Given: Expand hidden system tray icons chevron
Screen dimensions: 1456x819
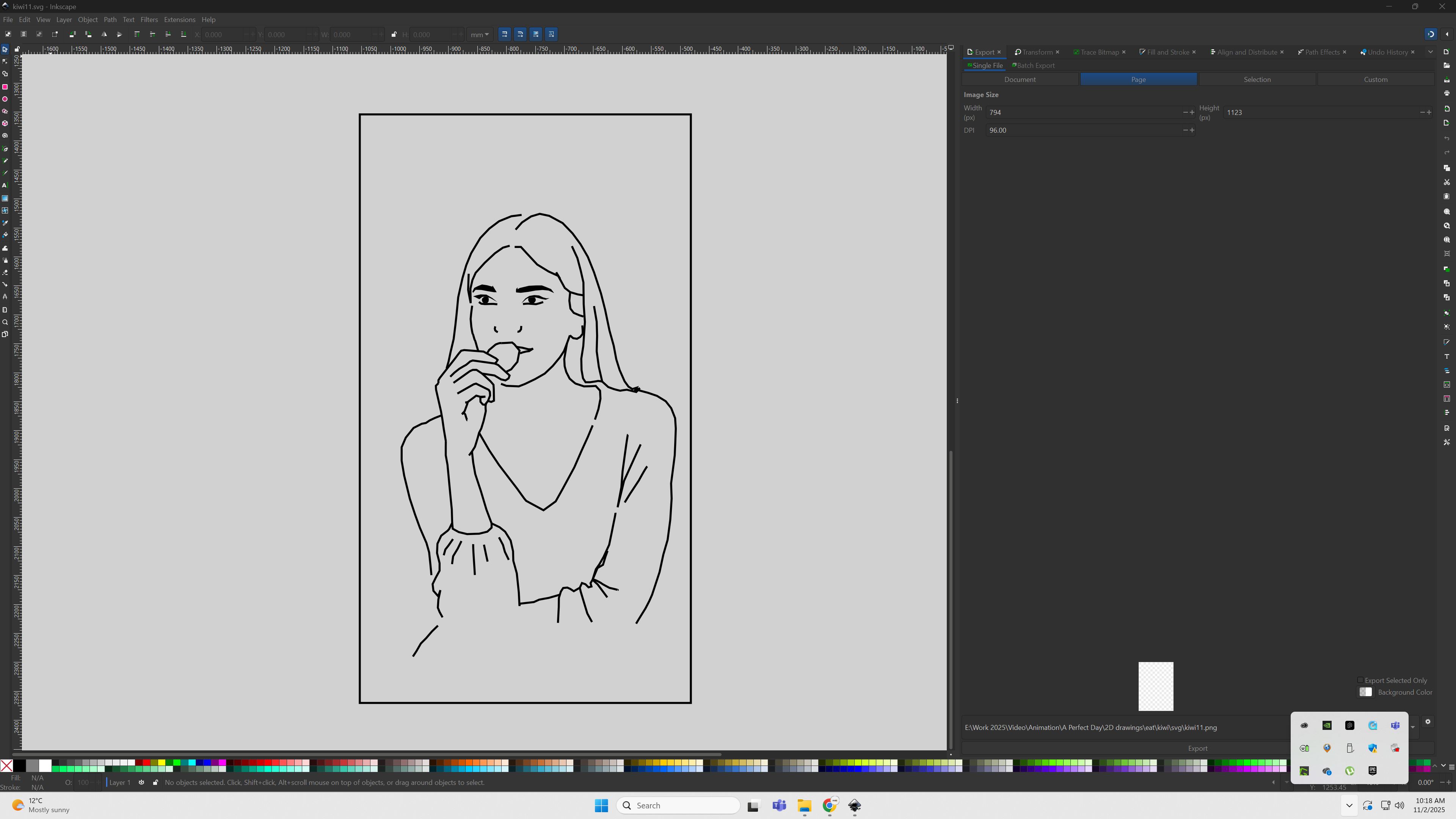Looking at the screenshot, I should (1349, 805).
